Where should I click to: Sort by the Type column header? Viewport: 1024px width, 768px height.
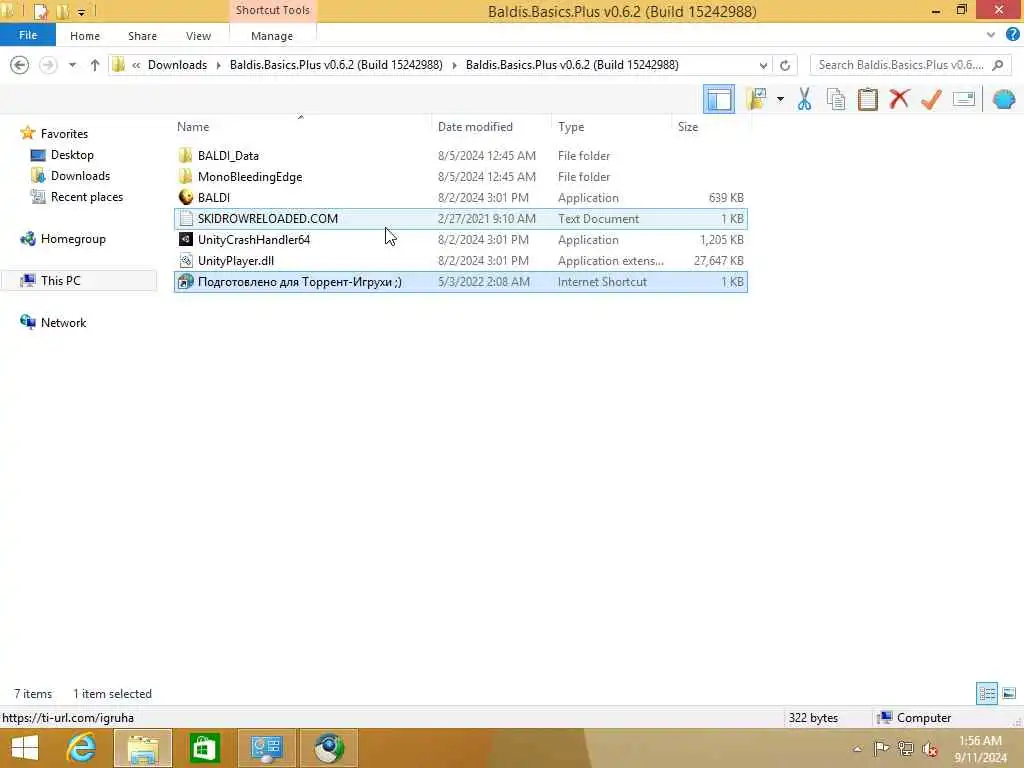coord(611,127)
